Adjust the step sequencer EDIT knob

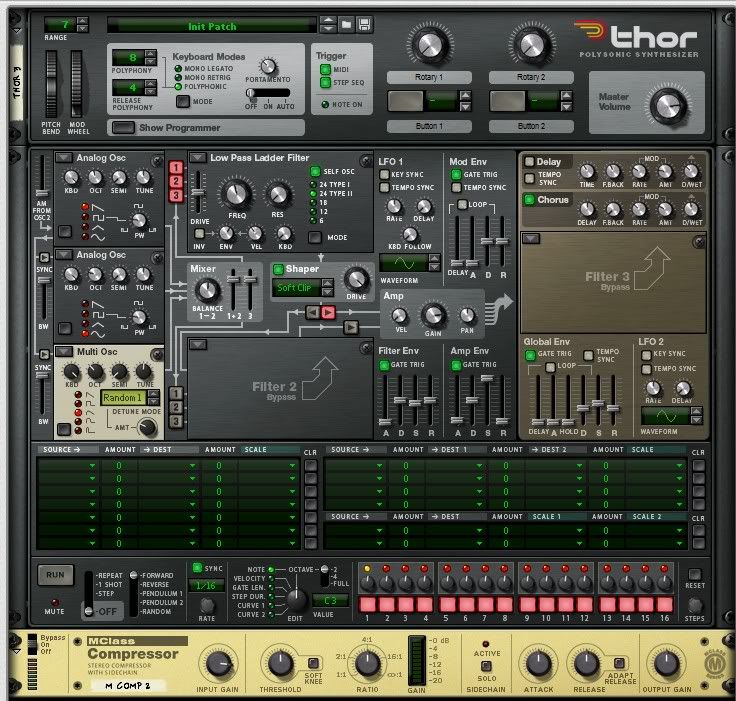coord(297,599)
